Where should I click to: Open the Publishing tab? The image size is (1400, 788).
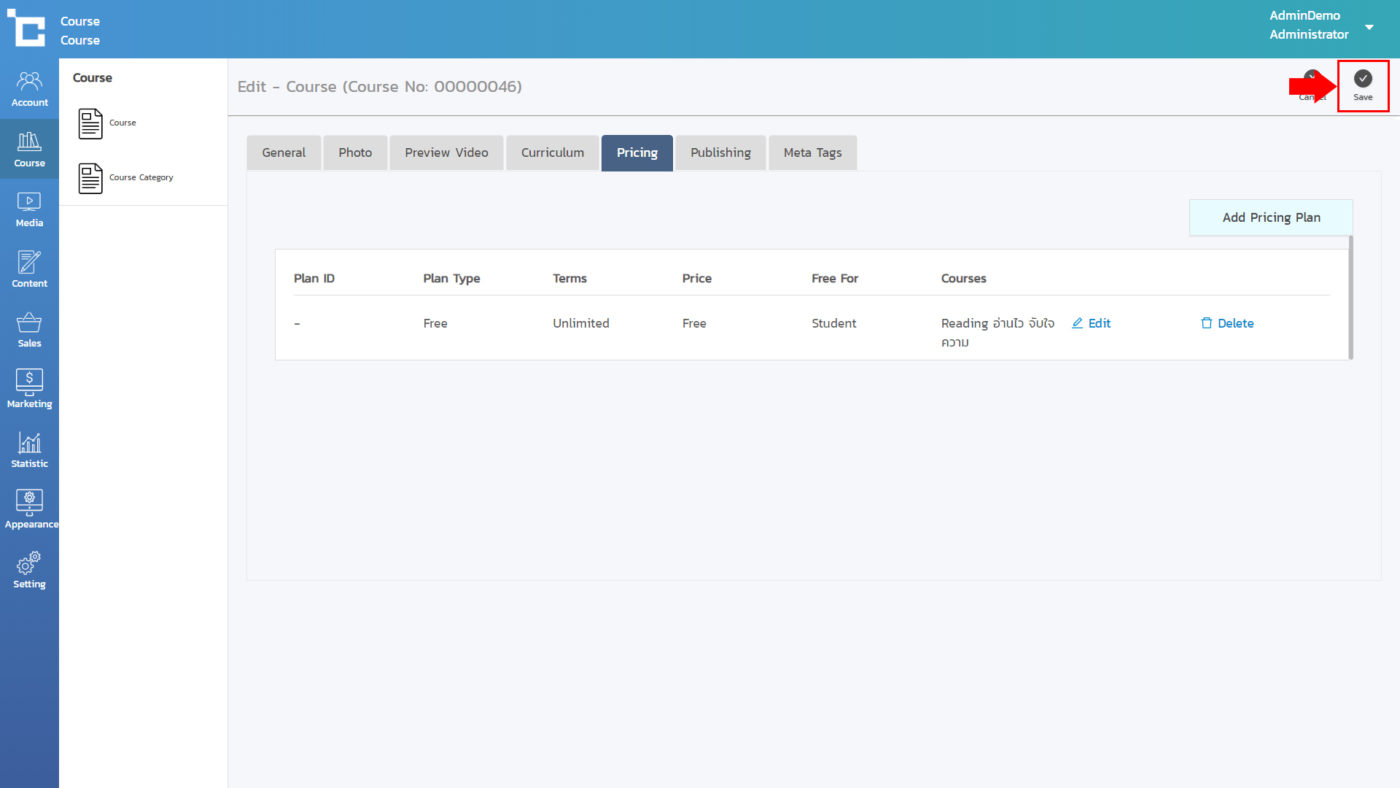[720, 153]
